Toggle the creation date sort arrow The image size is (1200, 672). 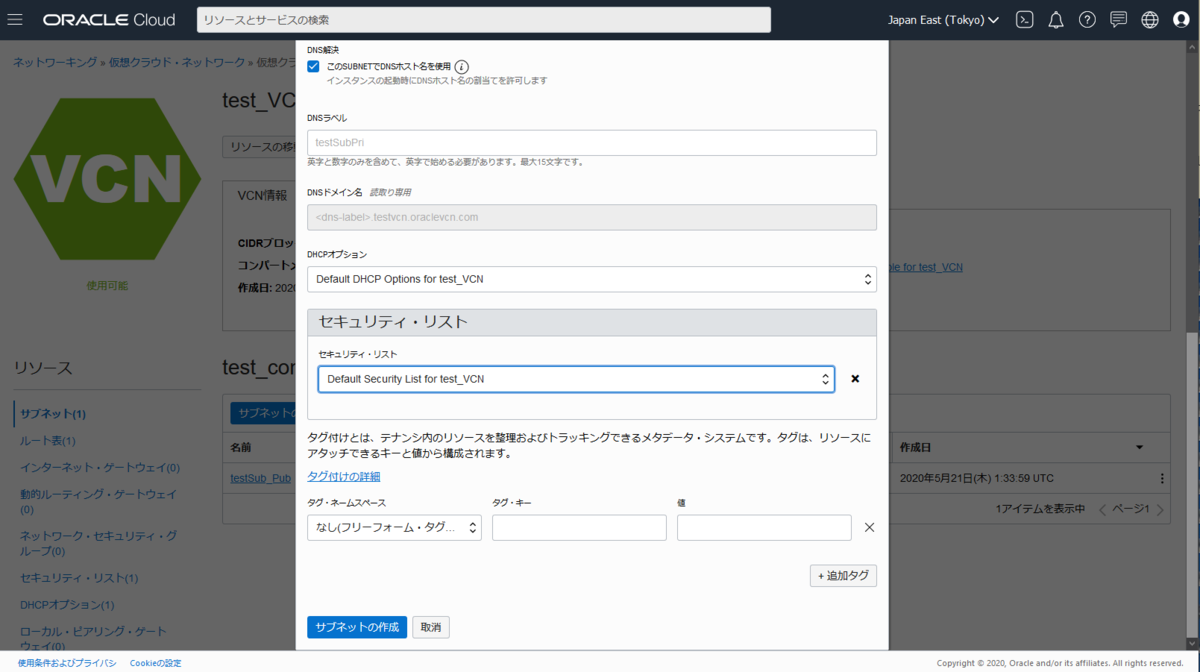pyautogui.click(x=1139, y=447)
